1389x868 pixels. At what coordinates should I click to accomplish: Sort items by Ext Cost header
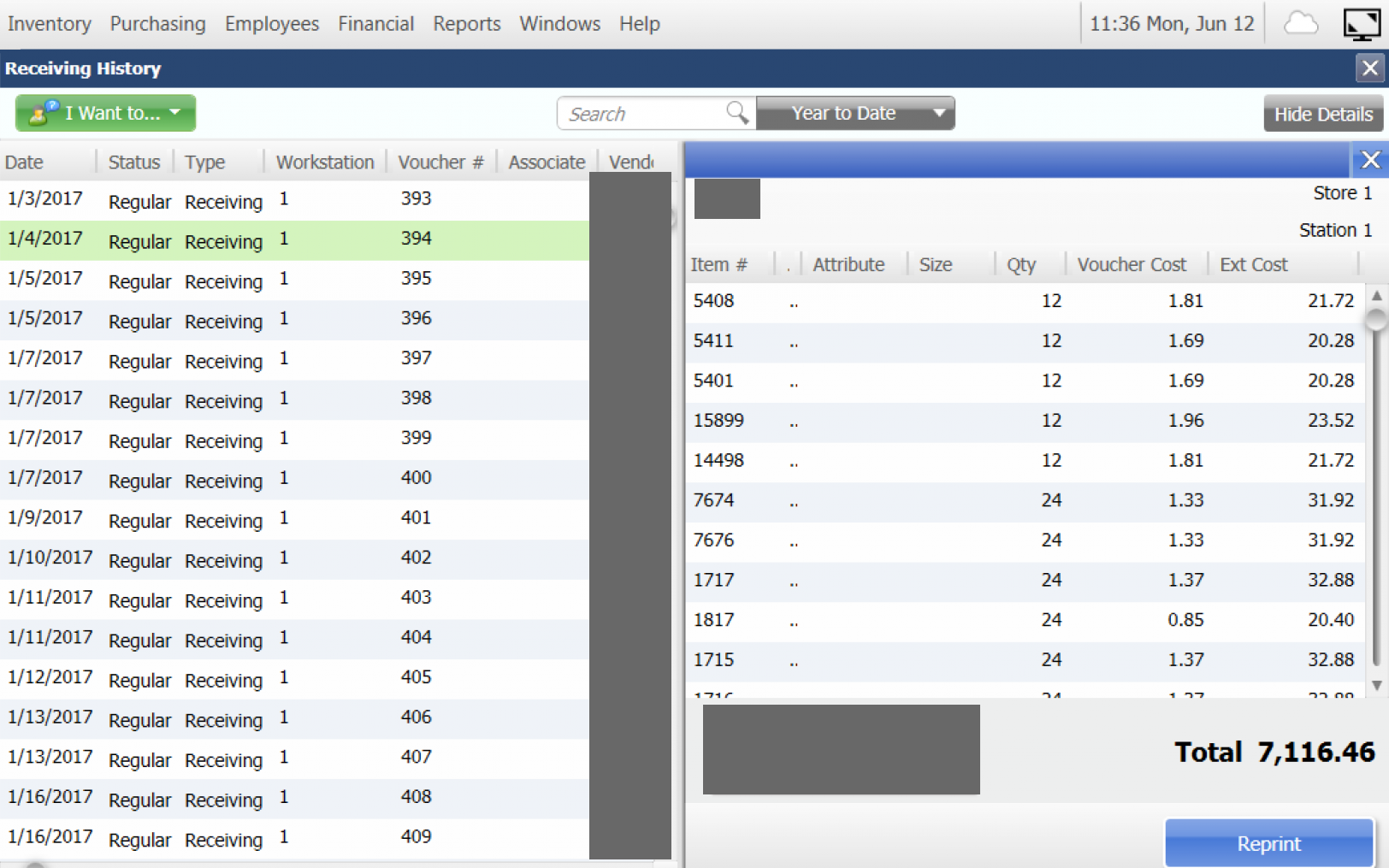[1253, 264]
